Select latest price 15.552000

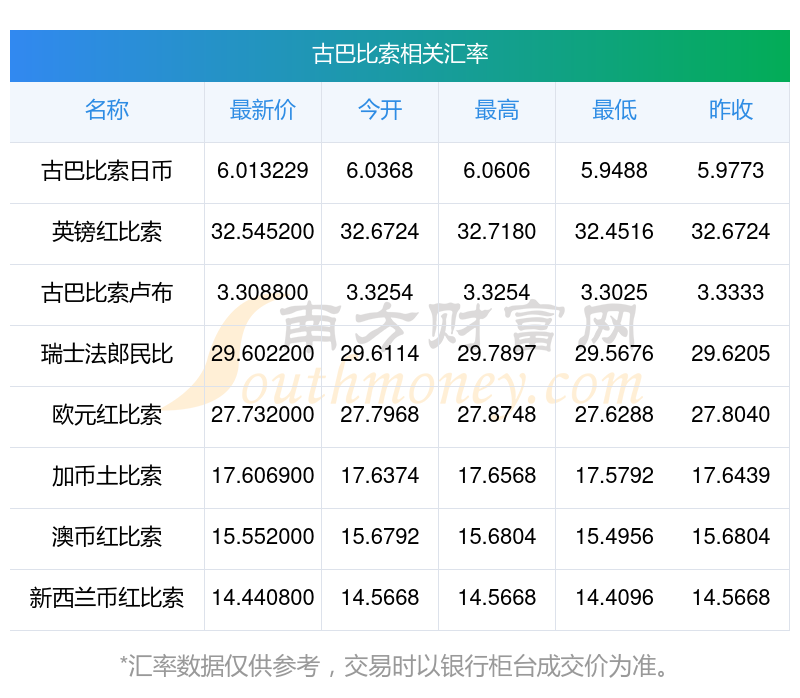coord(263,536)
